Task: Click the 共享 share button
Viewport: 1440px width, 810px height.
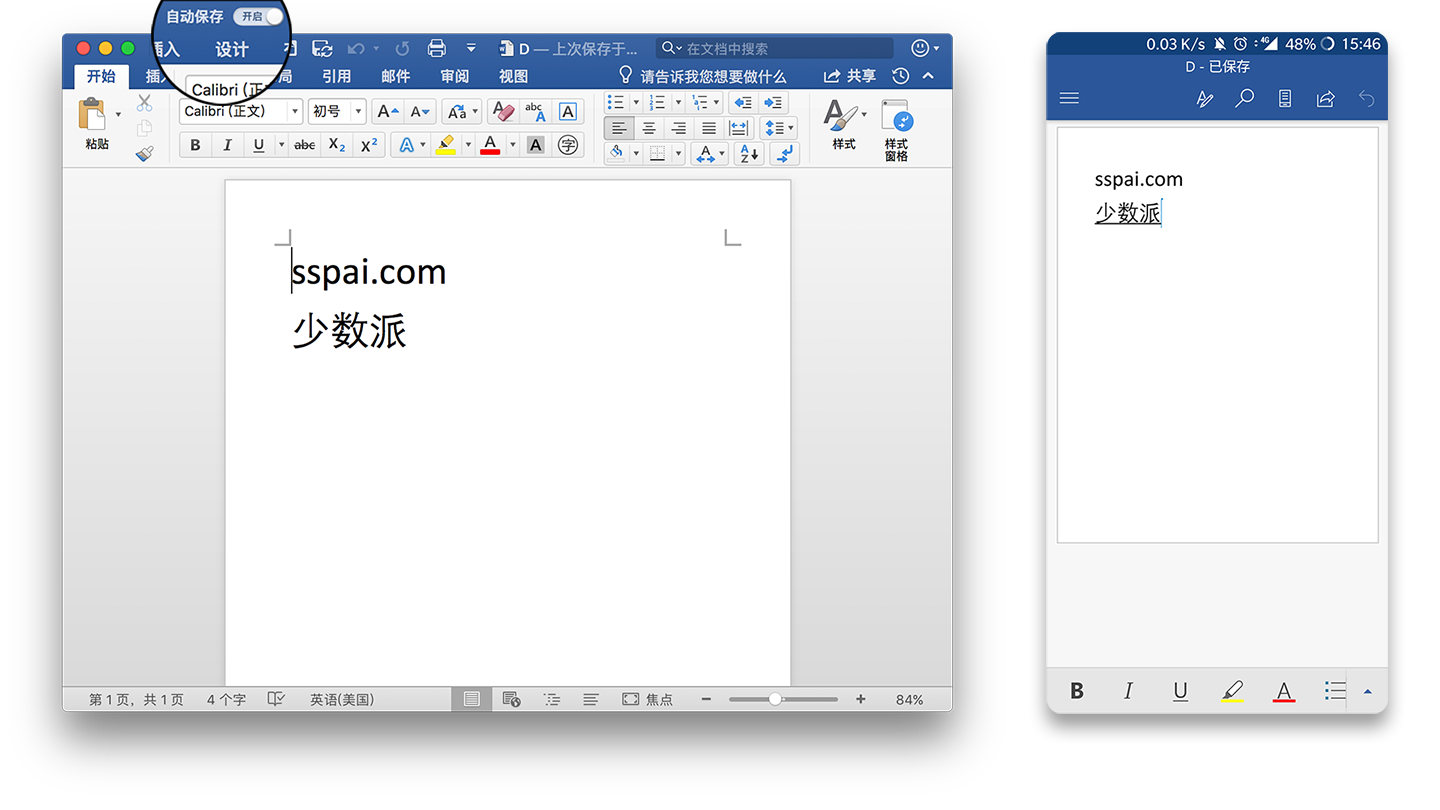Action: pyautogui.click(x=850, y=76)
